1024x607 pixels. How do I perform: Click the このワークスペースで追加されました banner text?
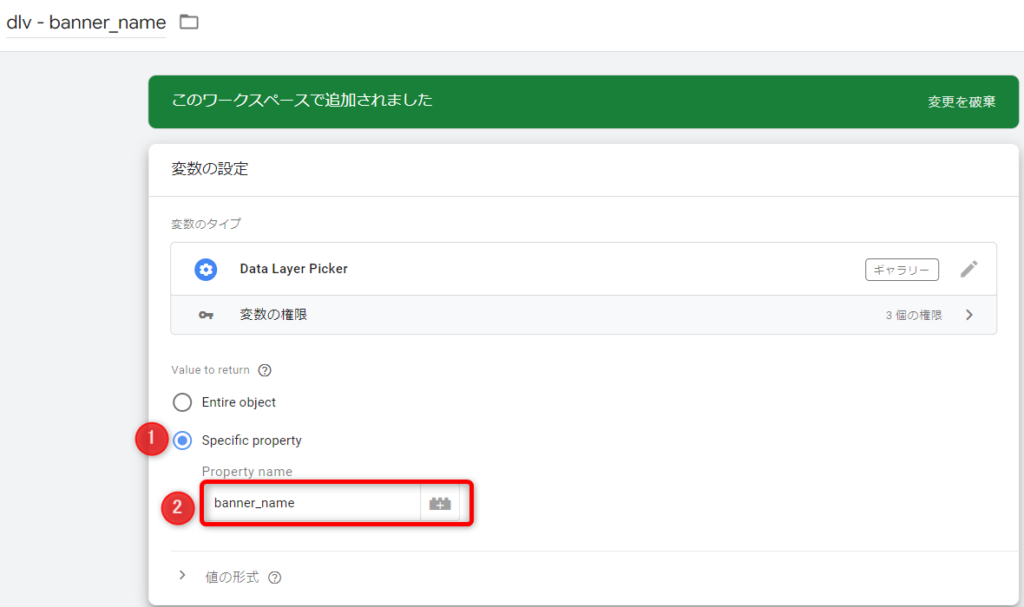[x=302, y=100]
